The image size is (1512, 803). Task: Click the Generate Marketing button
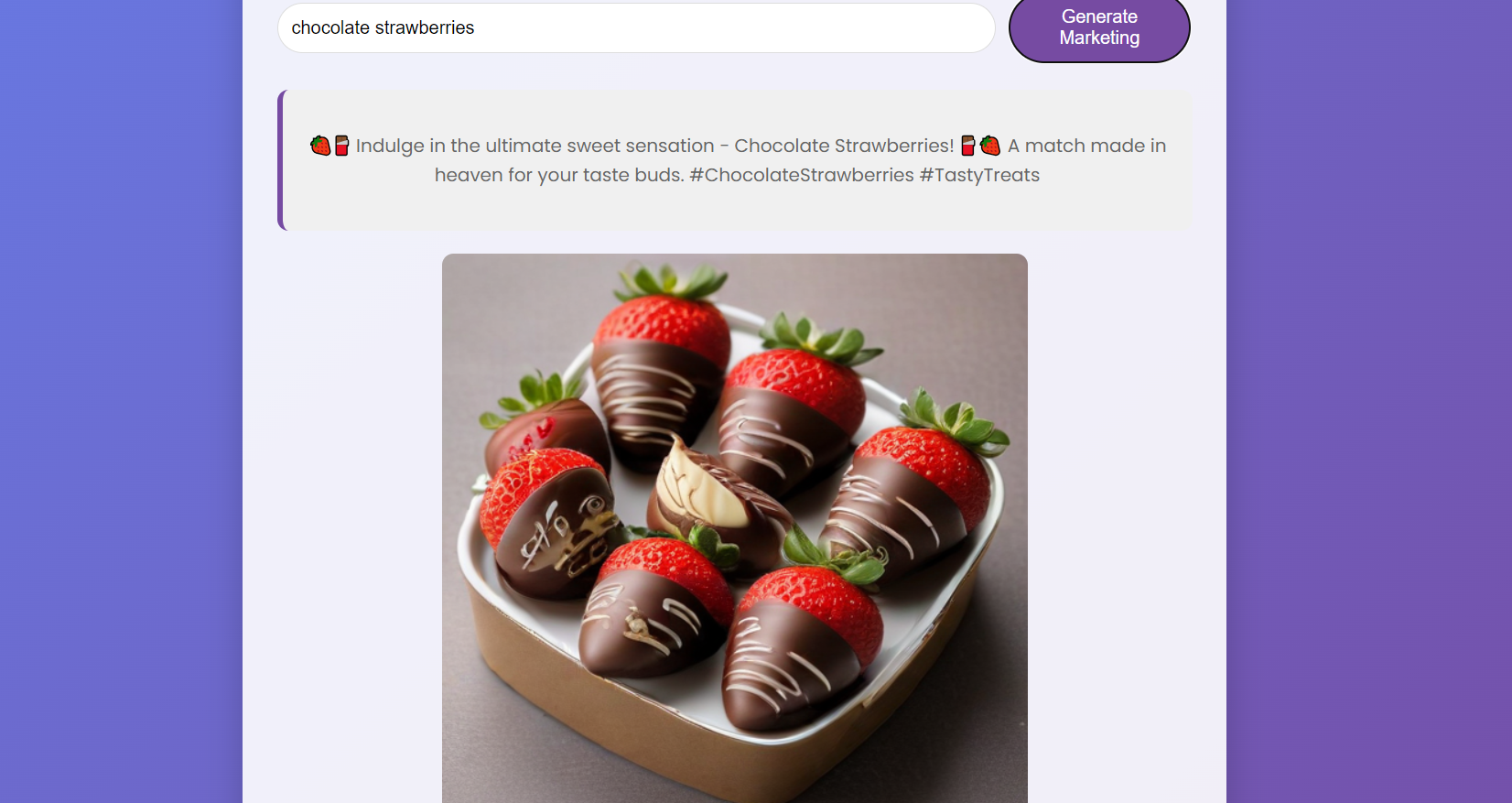[1099, 28]
